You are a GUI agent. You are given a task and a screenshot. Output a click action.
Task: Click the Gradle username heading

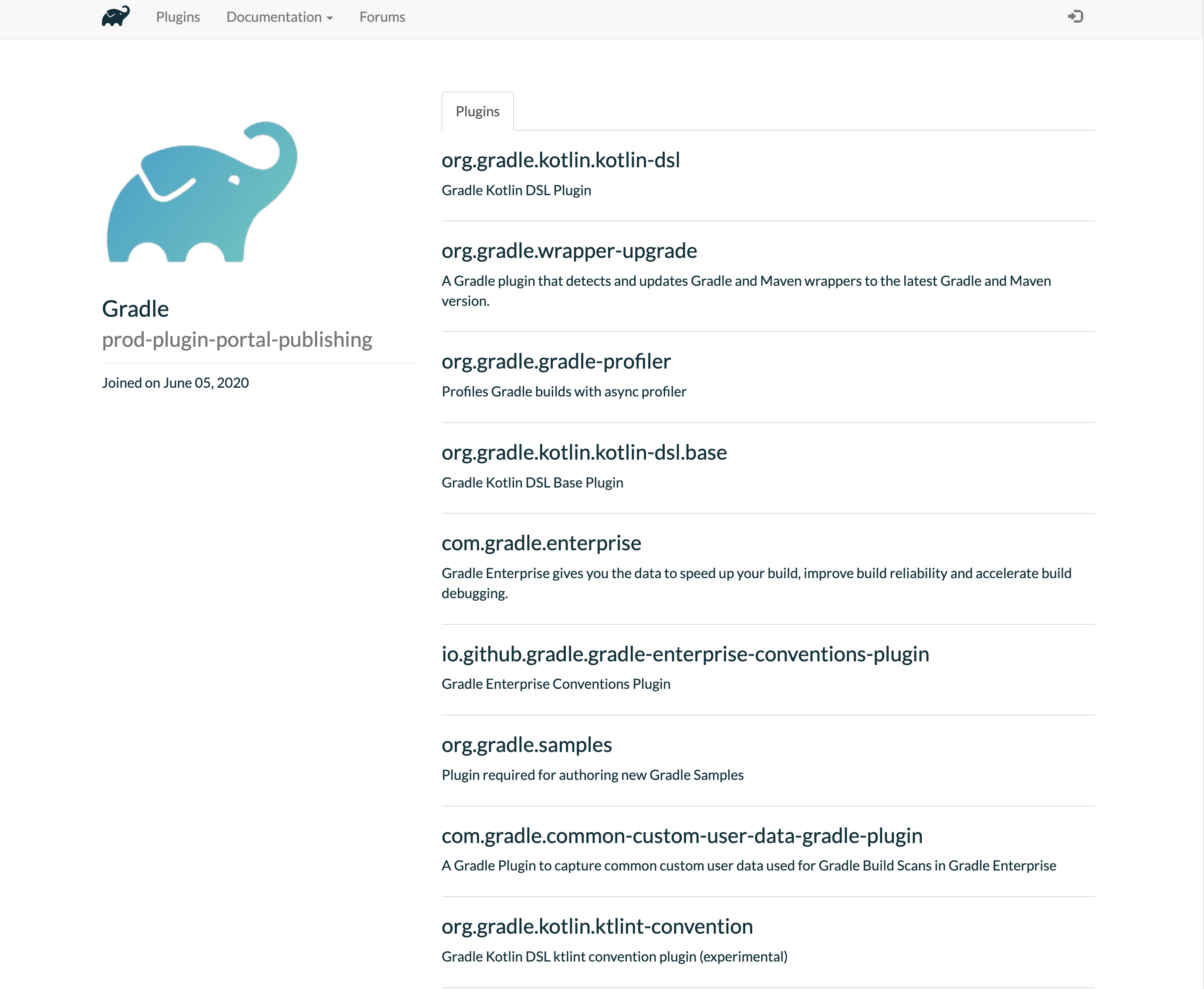click(135, 309)
